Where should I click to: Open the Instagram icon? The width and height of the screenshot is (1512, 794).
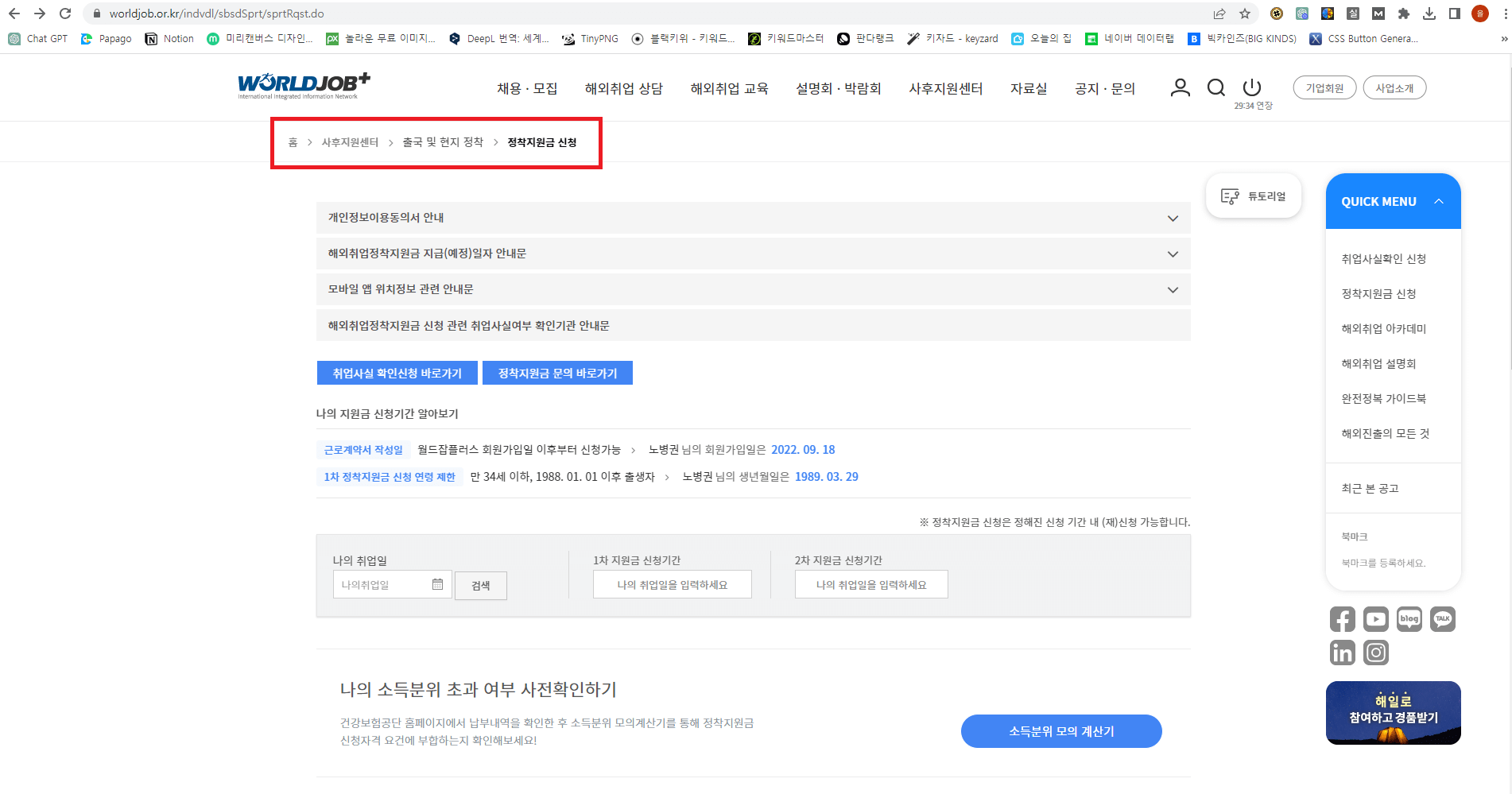coord(1376,653)
